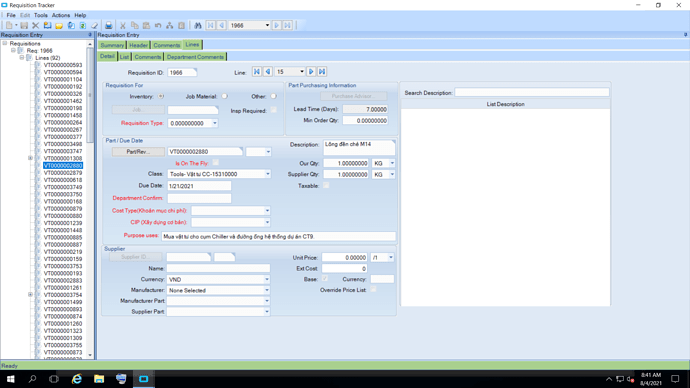This screenshot has height=388, width=690.
Task: Go to next requisition line
Action: tap(311, 72)
